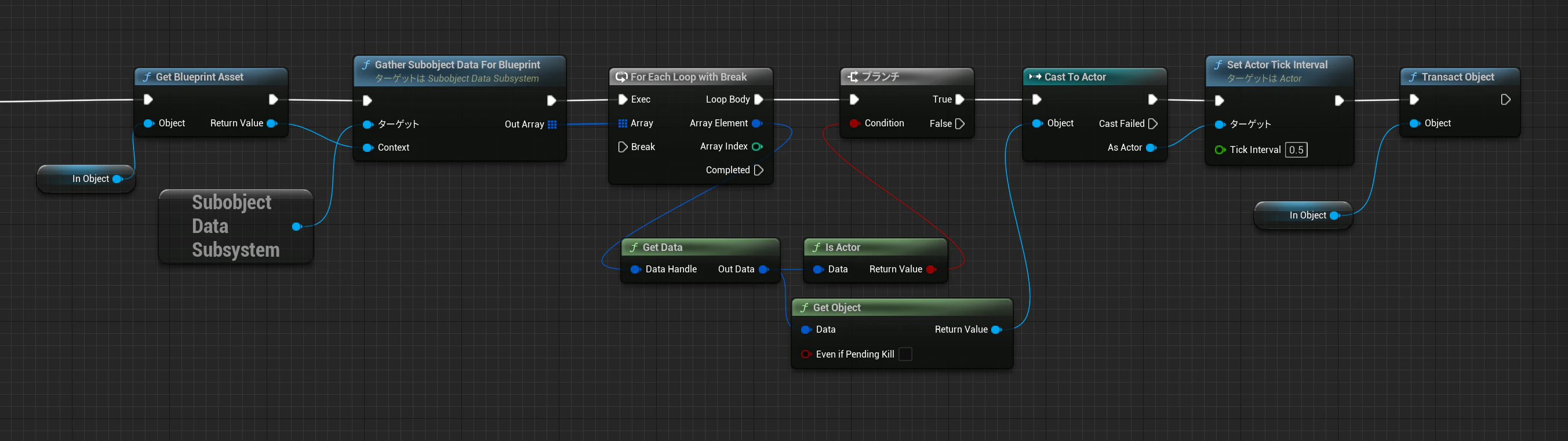
Task: Click Return Value pin on Get Object node
Action: [996, 330]
